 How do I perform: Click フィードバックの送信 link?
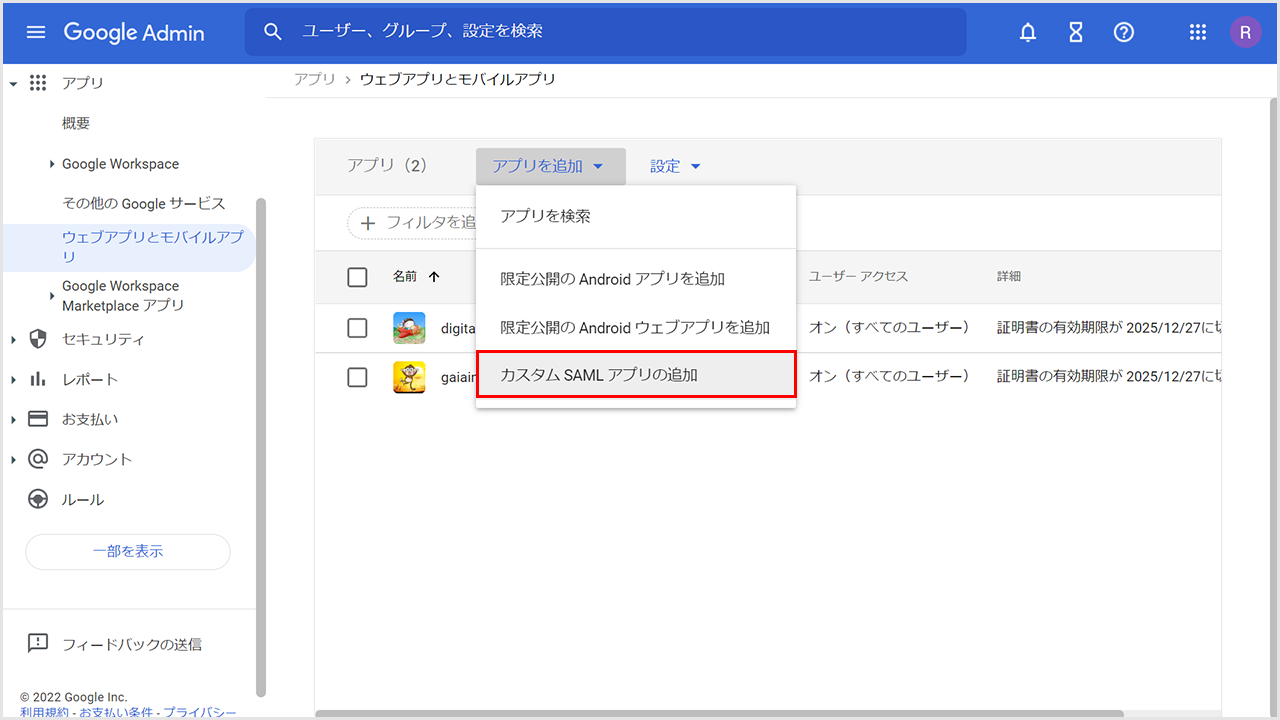click(132, 644)
